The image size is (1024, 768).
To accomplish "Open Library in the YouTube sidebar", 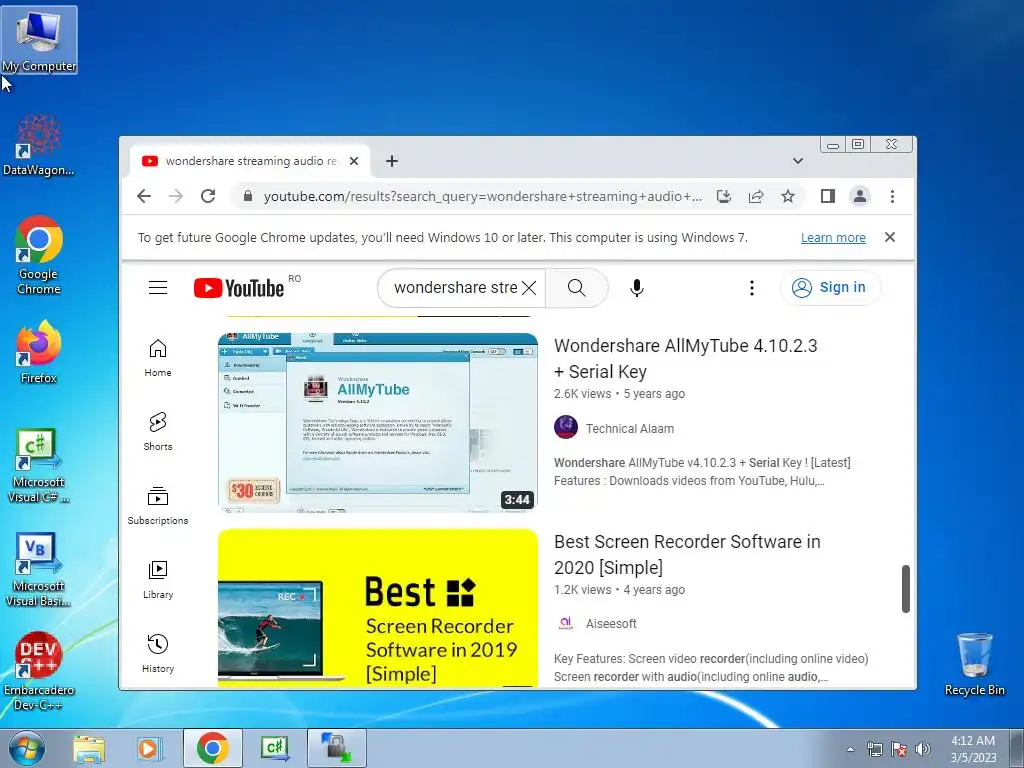I will pyautogui.click(x=158, y=580).
